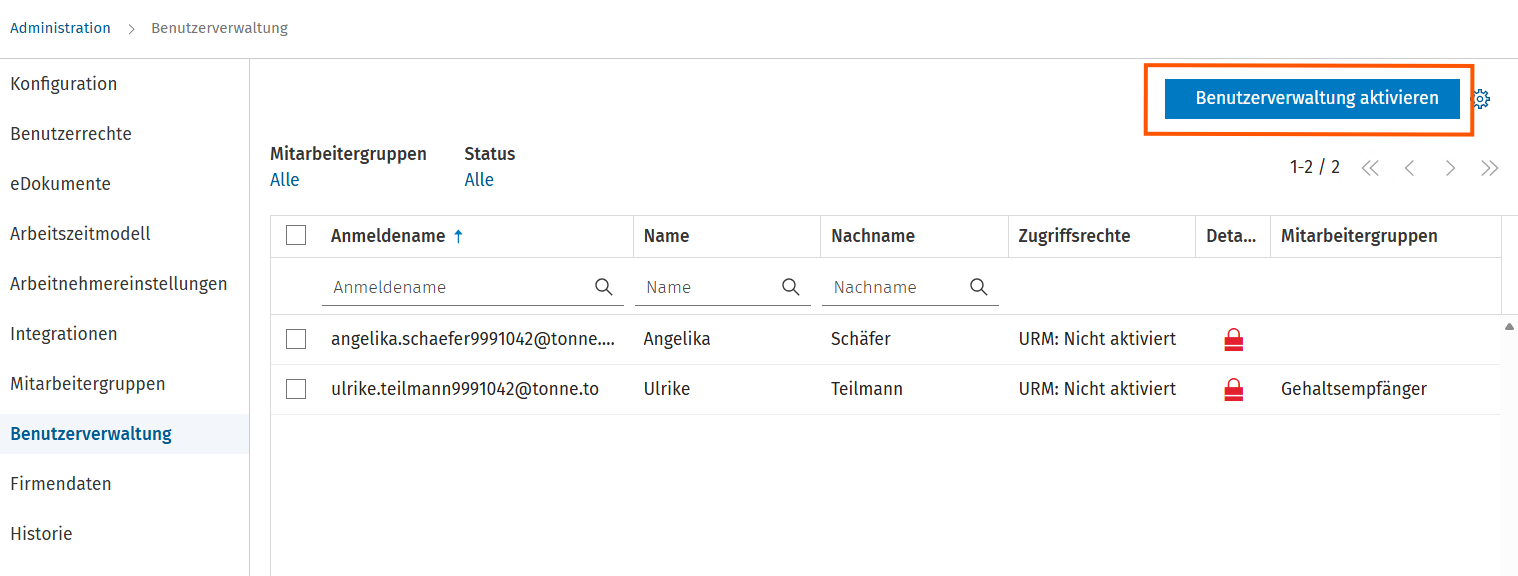The height and width of the screenshot is (576, 1518).
Task: Click the 'Benutzerverwaltung aktivieren' button
Action: coord(1312,98)
